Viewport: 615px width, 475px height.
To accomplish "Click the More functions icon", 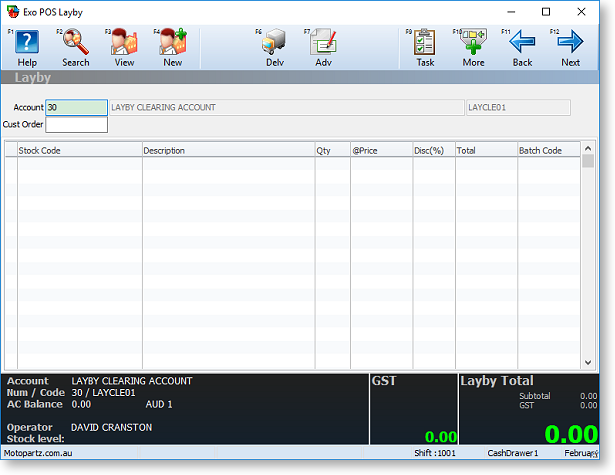I will (473, 47).
